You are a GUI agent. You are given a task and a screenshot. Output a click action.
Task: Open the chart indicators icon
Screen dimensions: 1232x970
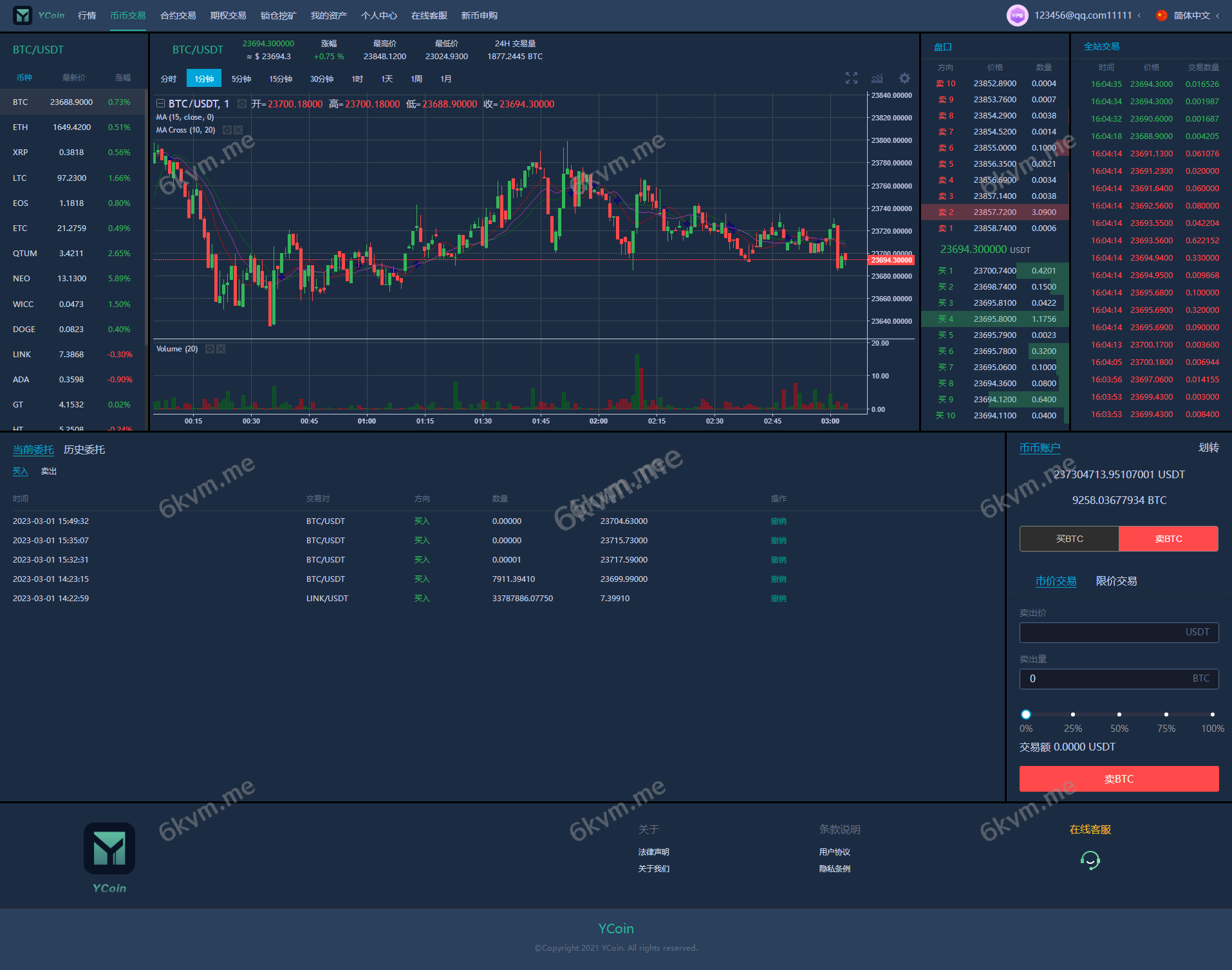877,79
